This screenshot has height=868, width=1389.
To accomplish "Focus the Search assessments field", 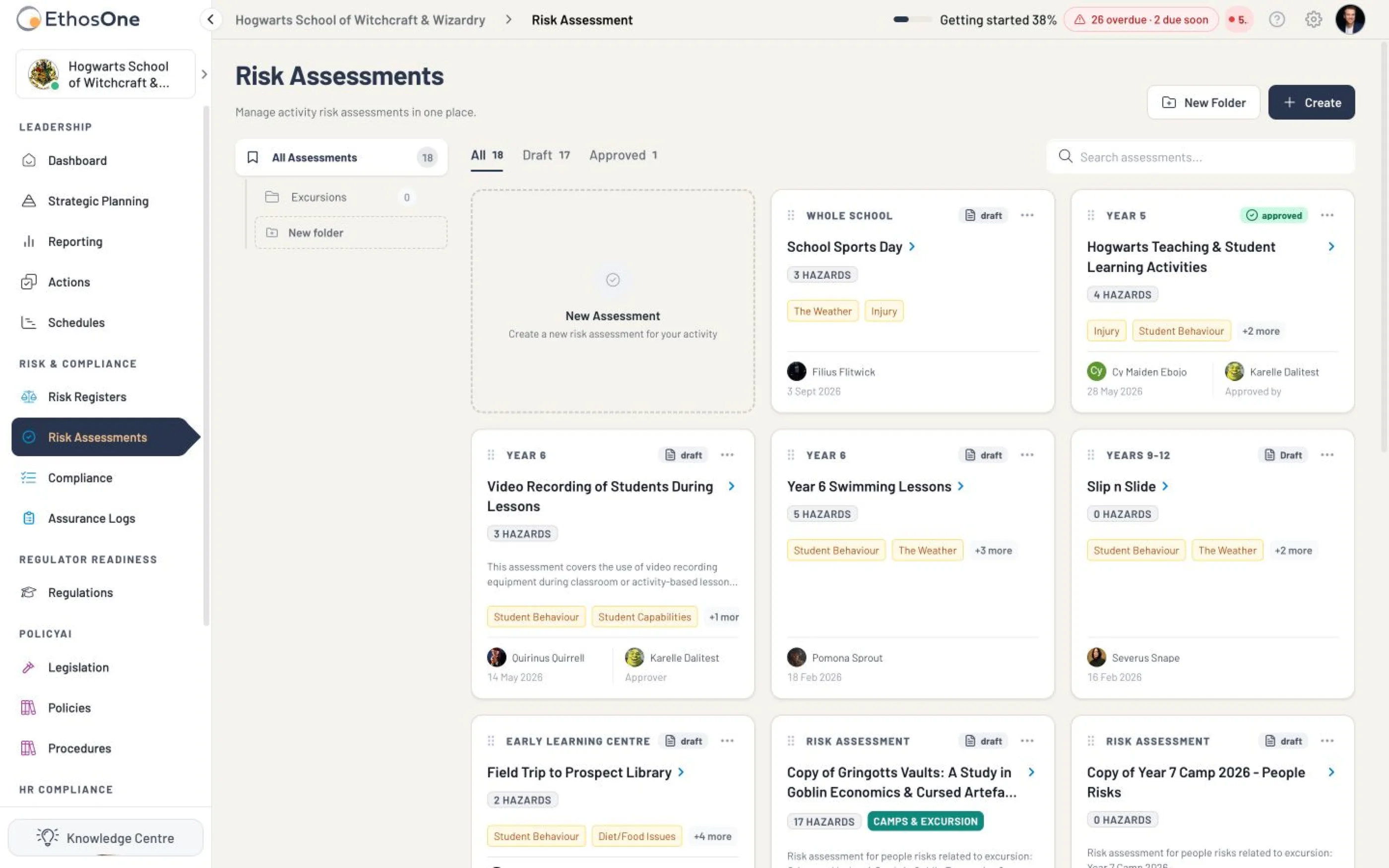I will click(1200, 157).
